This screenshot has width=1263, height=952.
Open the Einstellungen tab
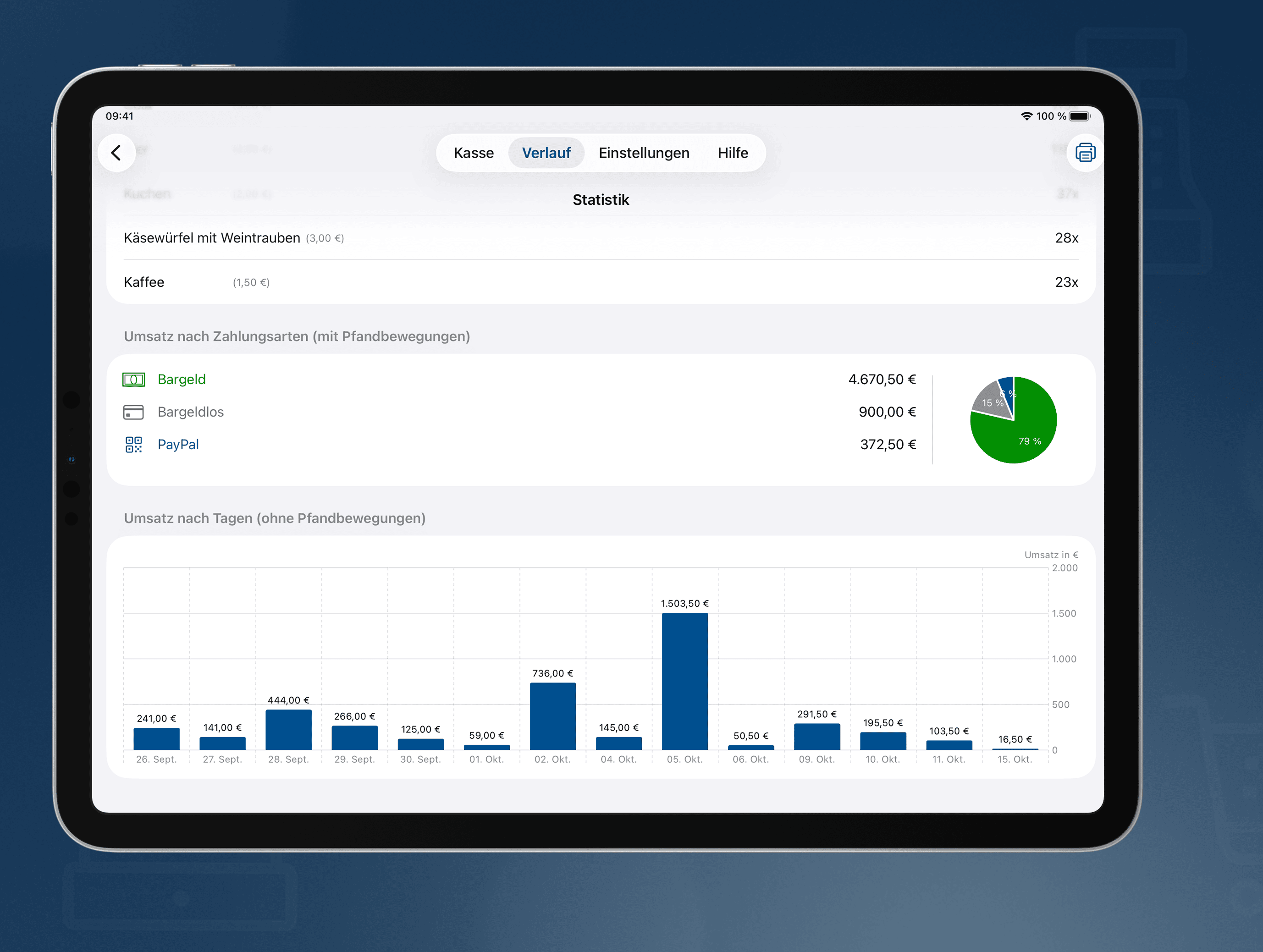coord(644,152)
